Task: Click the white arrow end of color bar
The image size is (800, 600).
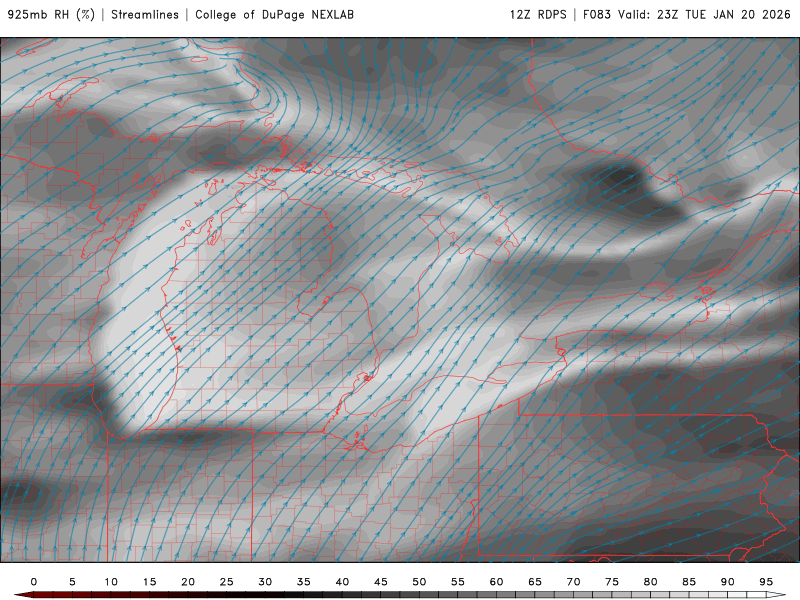Action: tap(776, 595)
